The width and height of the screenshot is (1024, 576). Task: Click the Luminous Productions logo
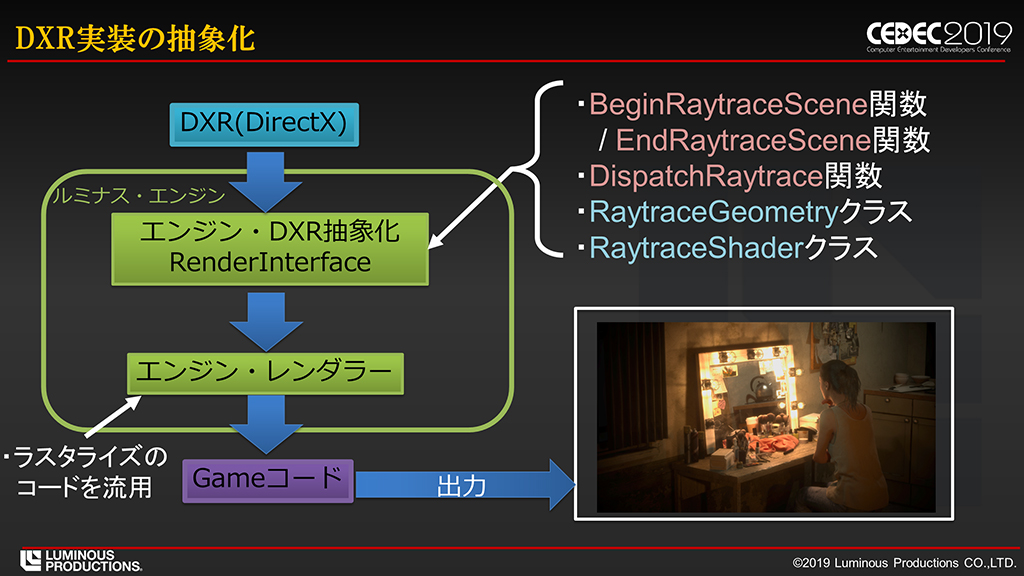point(81,560)
